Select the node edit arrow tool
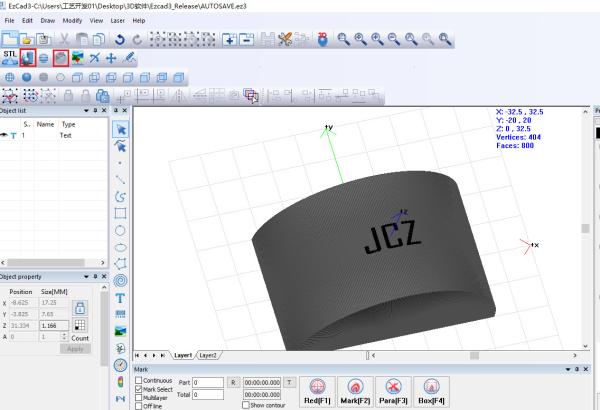The image size is (600, 410). [x=120, y=146]
